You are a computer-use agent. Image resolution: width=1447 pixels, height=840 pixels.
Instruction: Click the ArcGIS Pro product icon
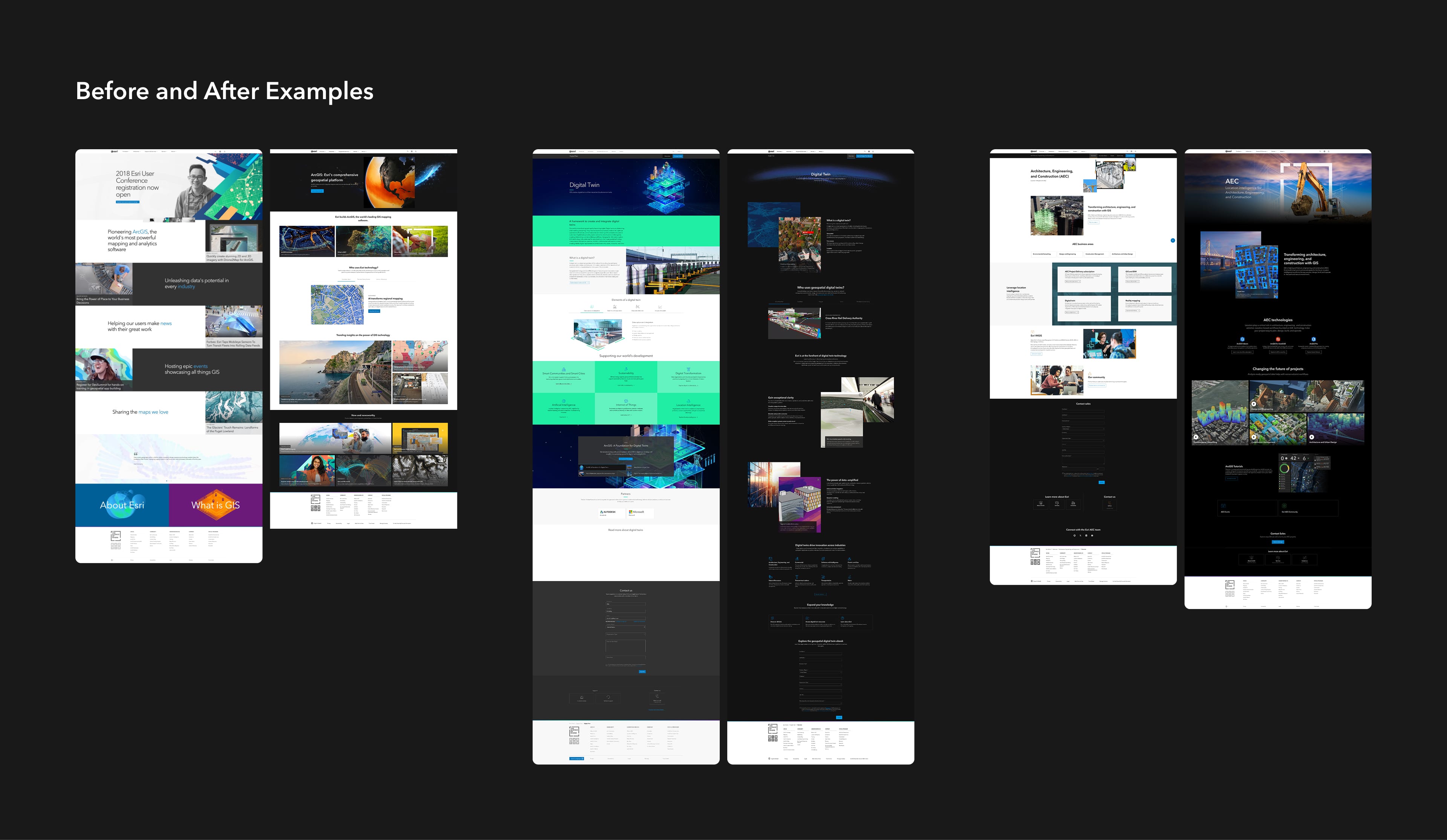click(x=1313, y=339)
